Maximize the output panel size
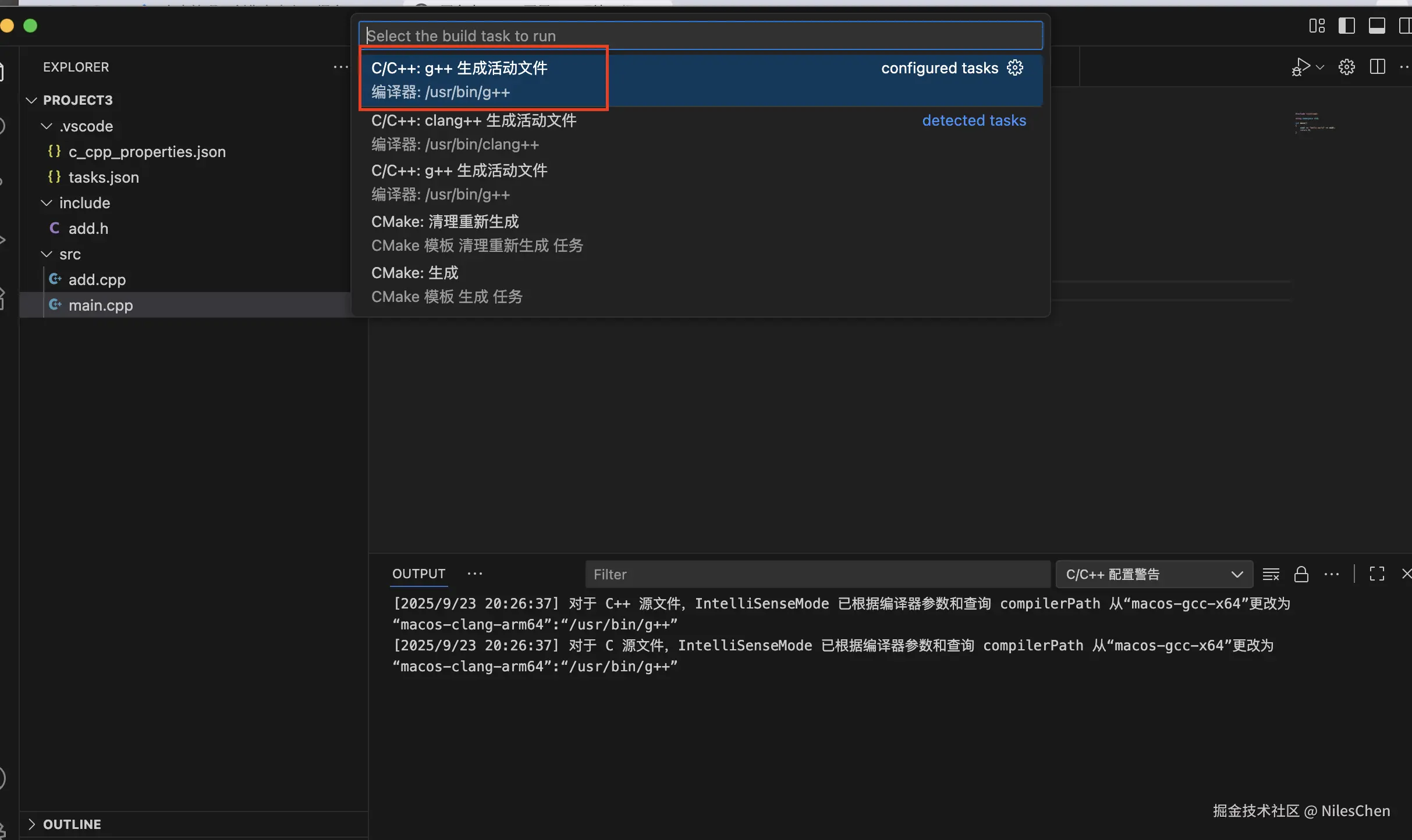 1376,574
